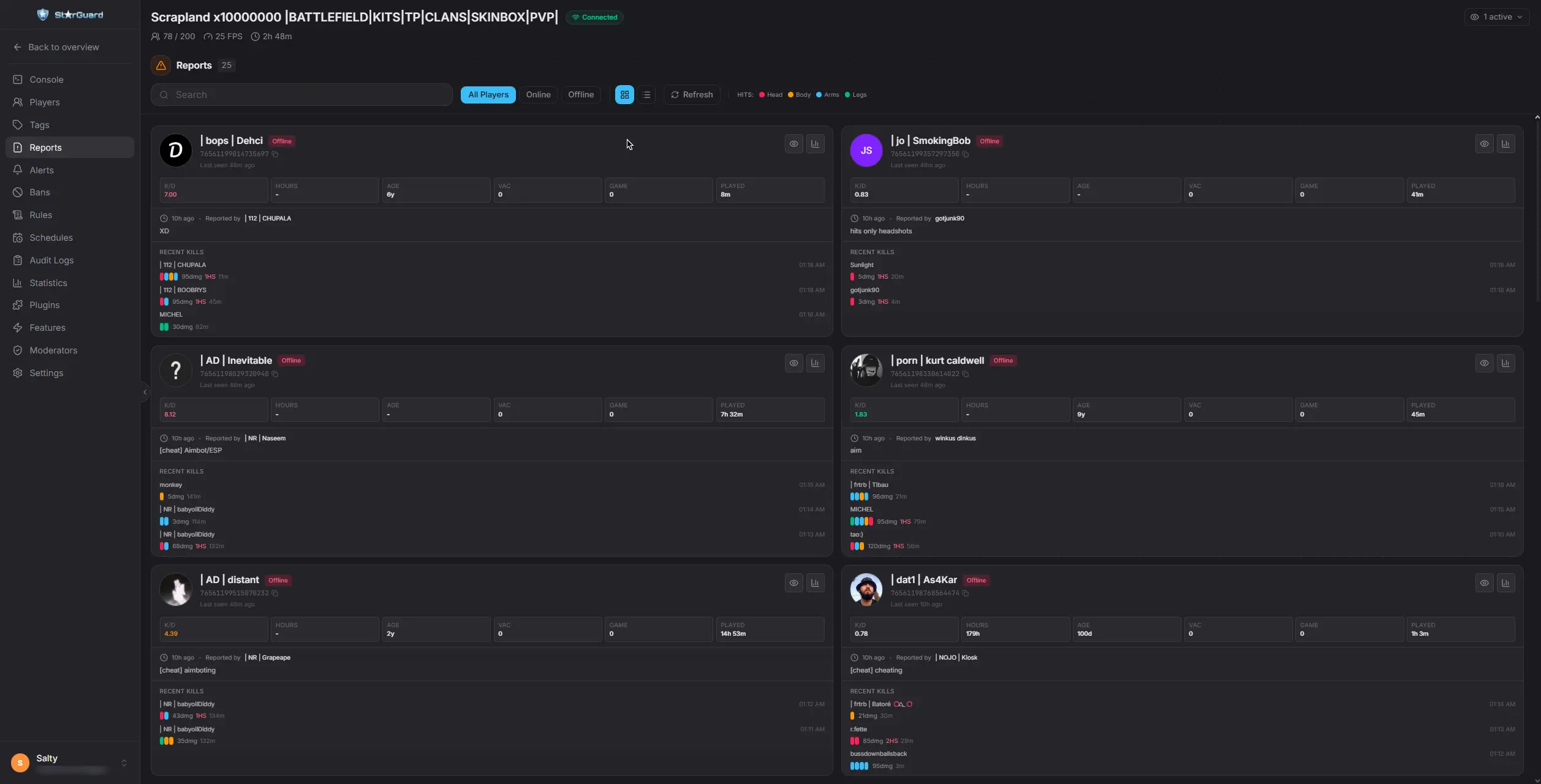
Task: Open the Moderators sidebar section
Action: pos(52,350)
